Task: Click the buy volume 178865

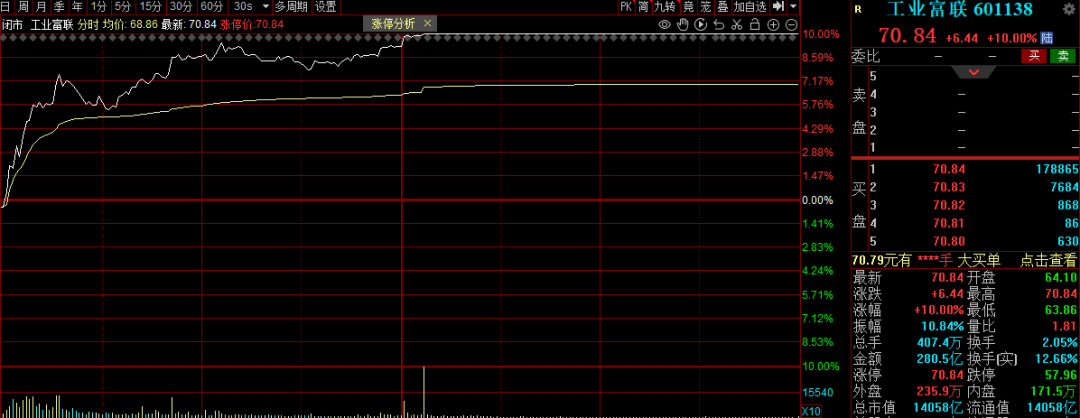Action: tap(1055, 169)
